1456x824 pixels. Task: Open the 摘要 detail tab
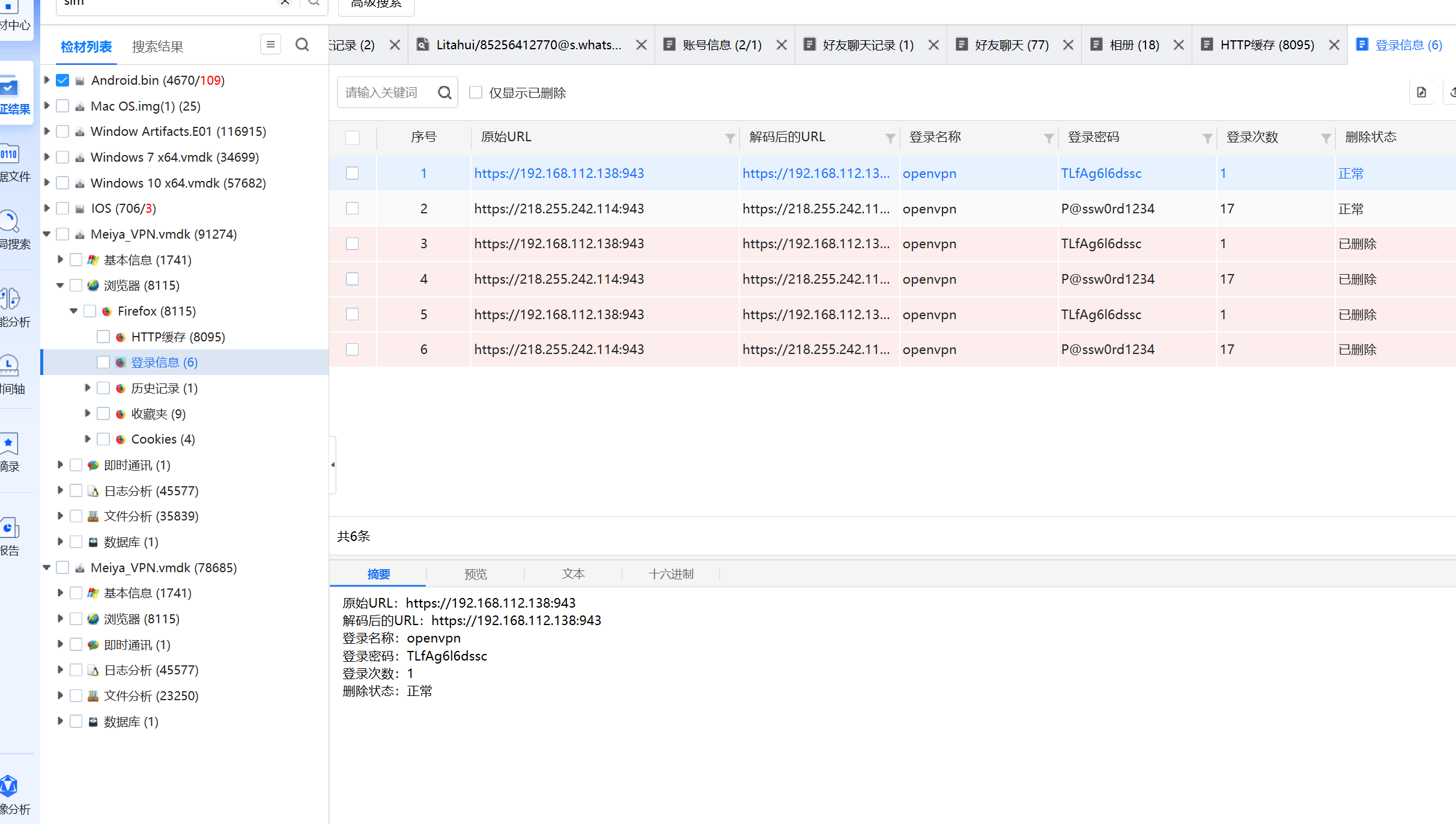(x=378, y=574)
